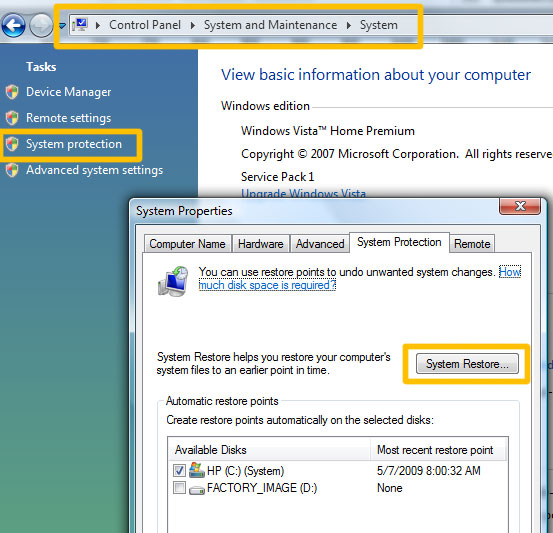Click the Most recent restore point header

click(439, 450)
